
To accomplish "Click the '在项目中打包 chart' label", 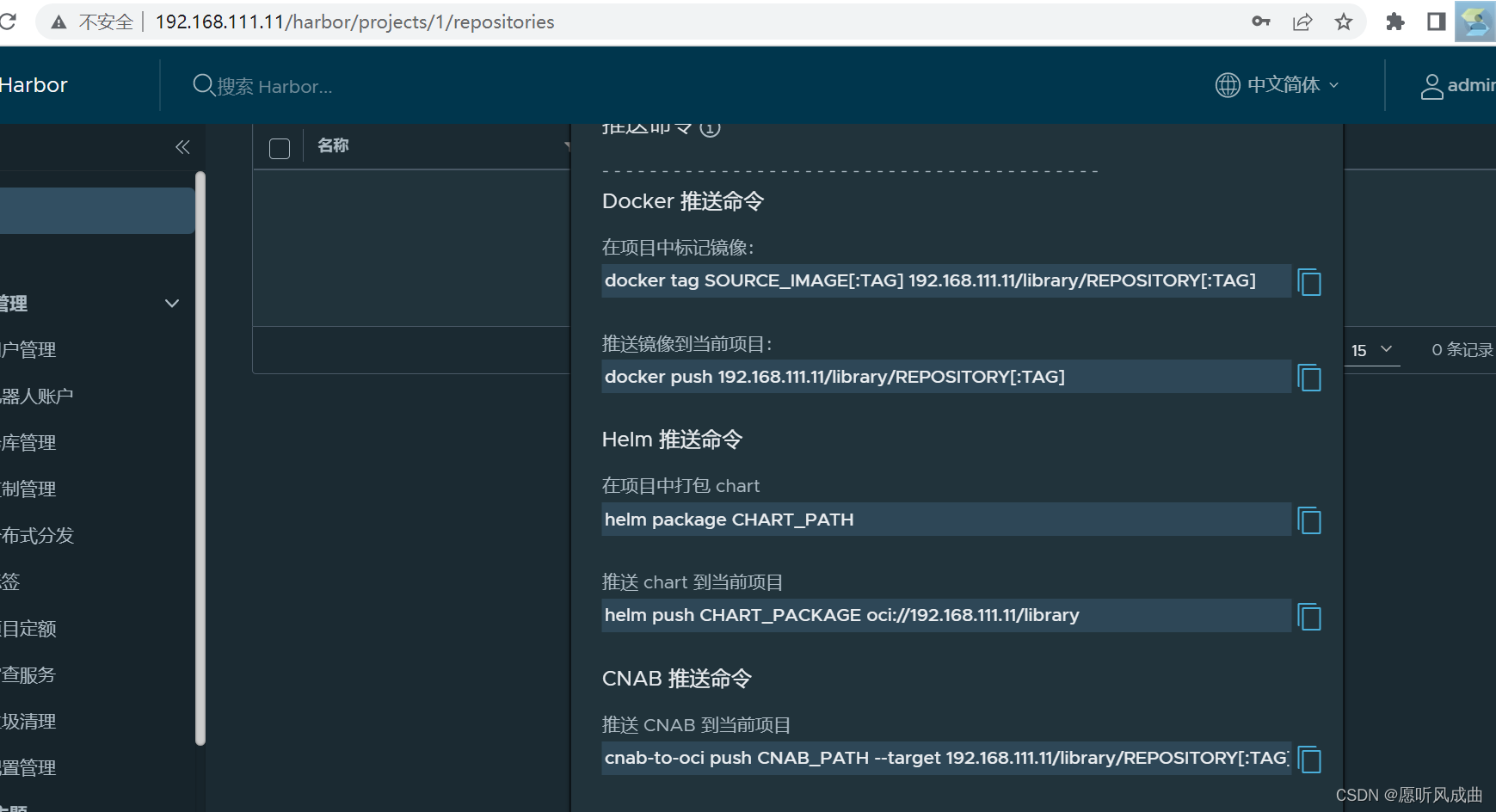I will [680, 486].
